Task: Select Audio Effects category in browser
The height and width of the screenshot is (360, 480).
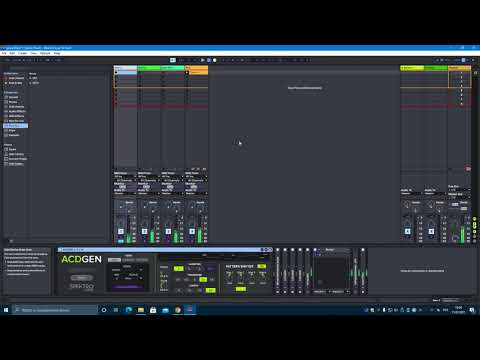Action: click(15, 111)
